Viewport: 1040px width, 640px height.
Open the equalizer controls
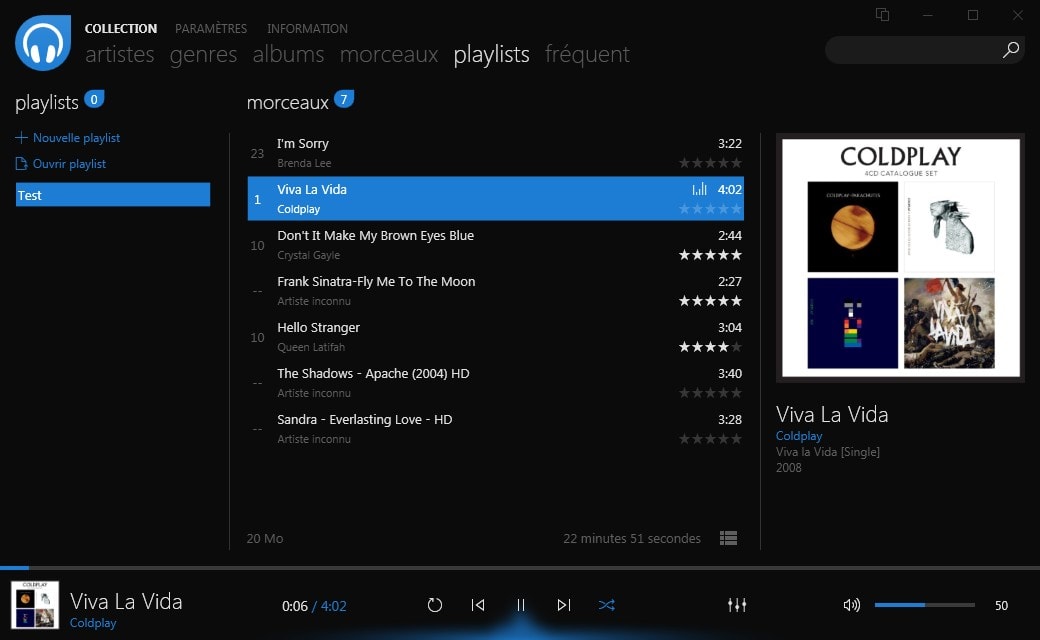pyautogui.click(x=737, y=605)
